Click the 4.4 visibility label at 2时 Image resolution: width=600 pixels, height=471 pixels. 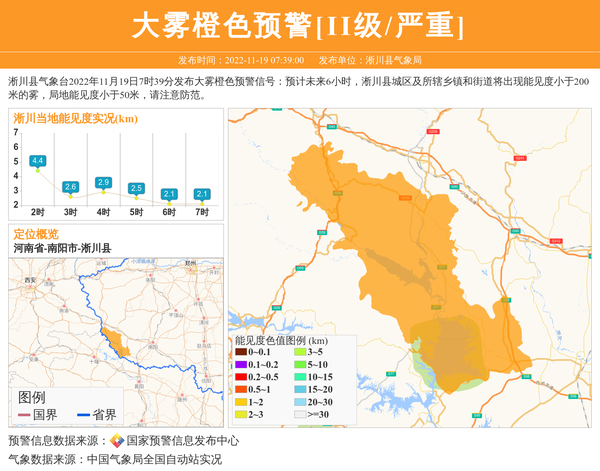coord(38,161)
